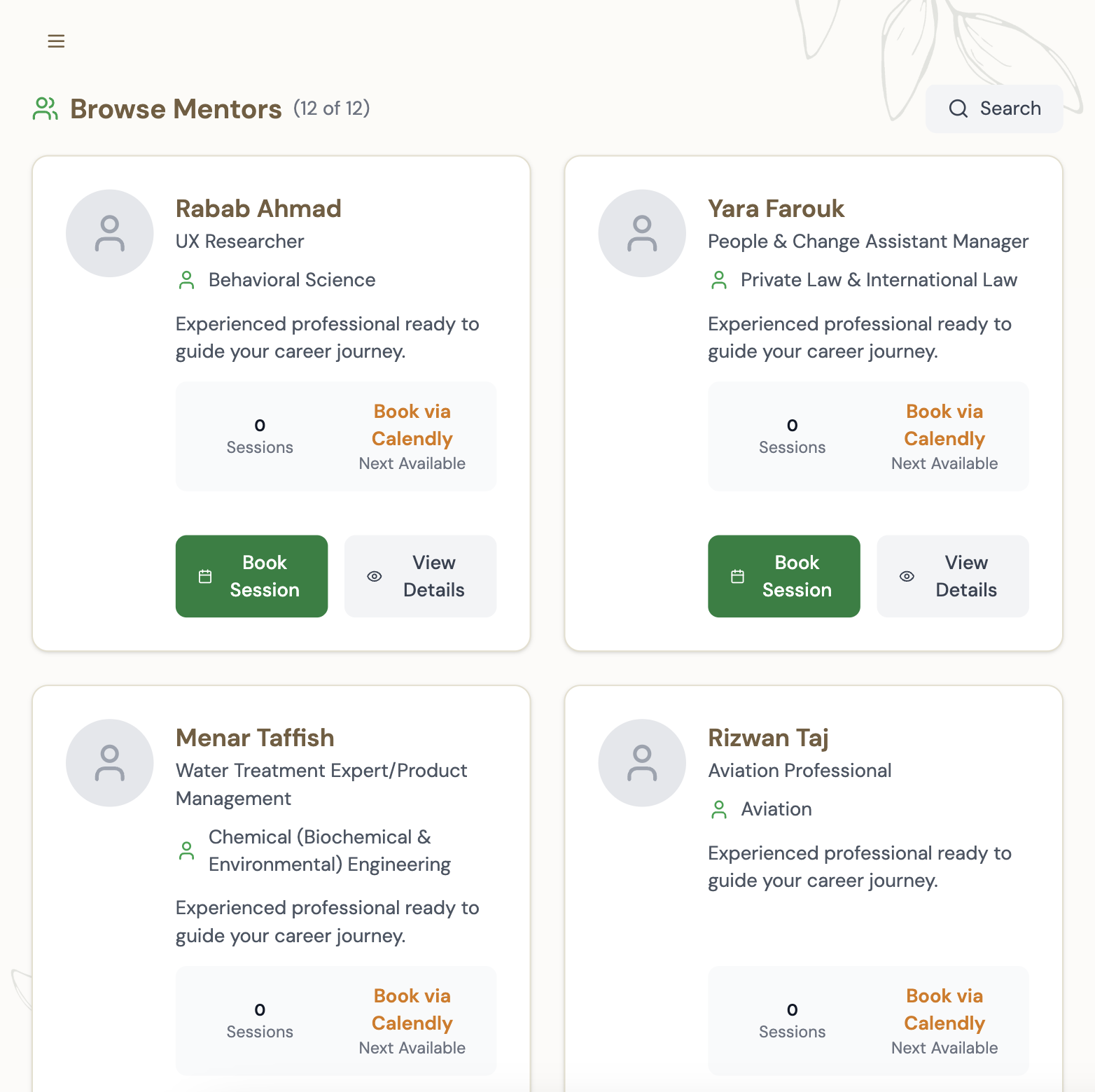Click the field icon next to Aviation

click(718, 808)
